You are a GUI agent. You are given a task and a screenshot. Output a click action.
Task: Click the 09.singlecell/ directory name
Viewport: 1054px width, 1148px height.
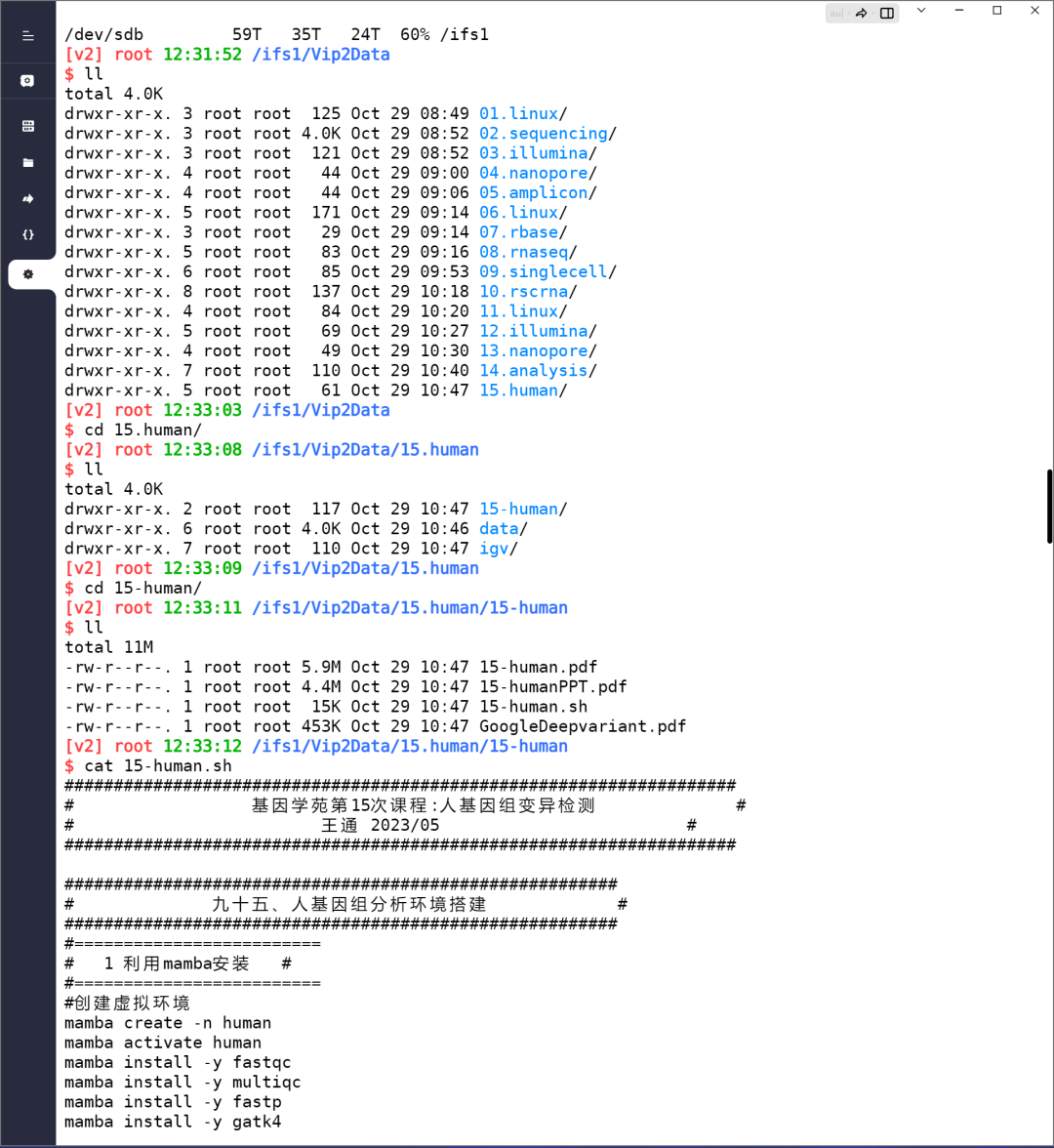pyautogui.click(x=547, y=271)
